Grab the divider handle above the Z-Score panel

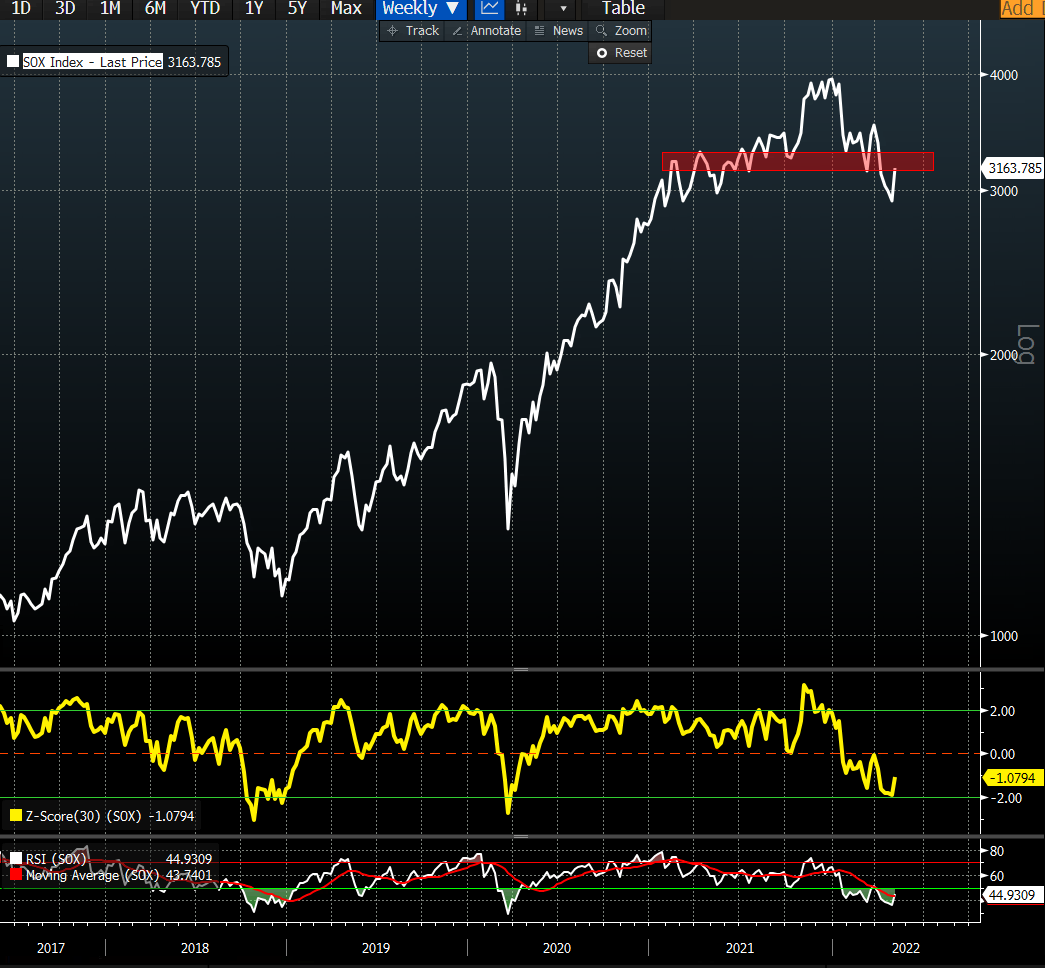point(521,669)
